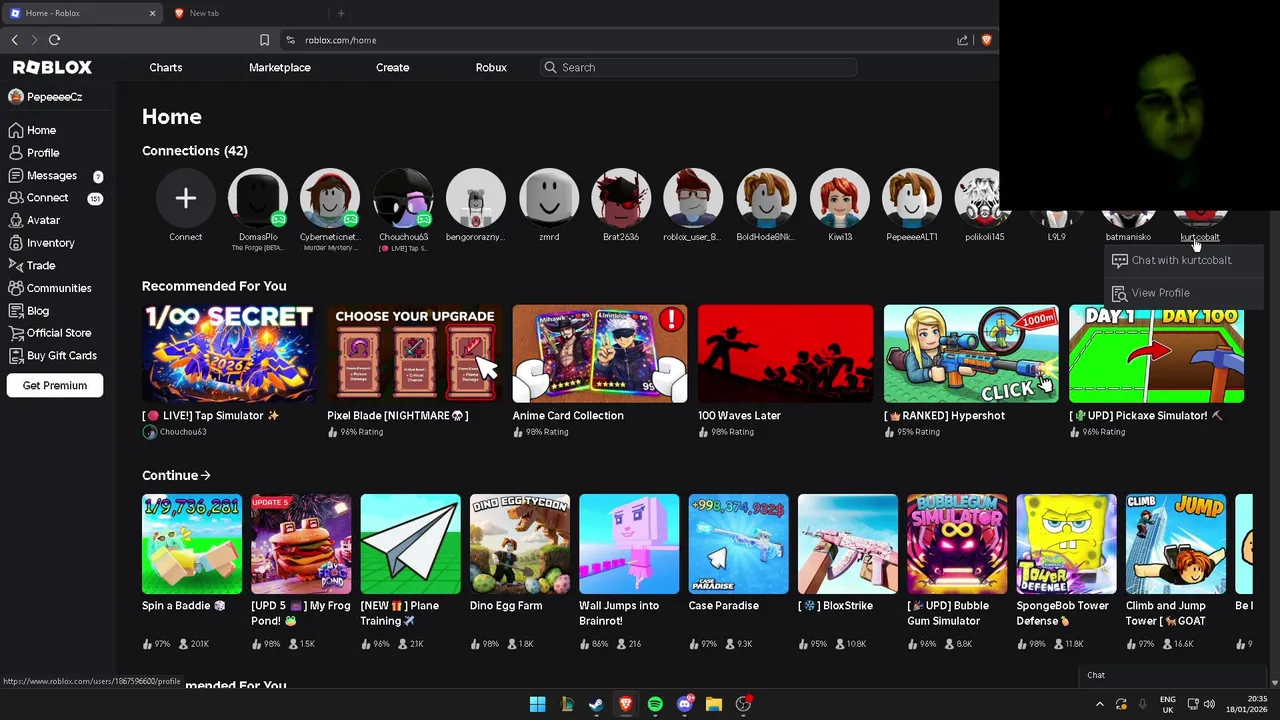Open Spin a Baddie game tile
Viewport: 1280px width, 720px height.
pos(192,544)
